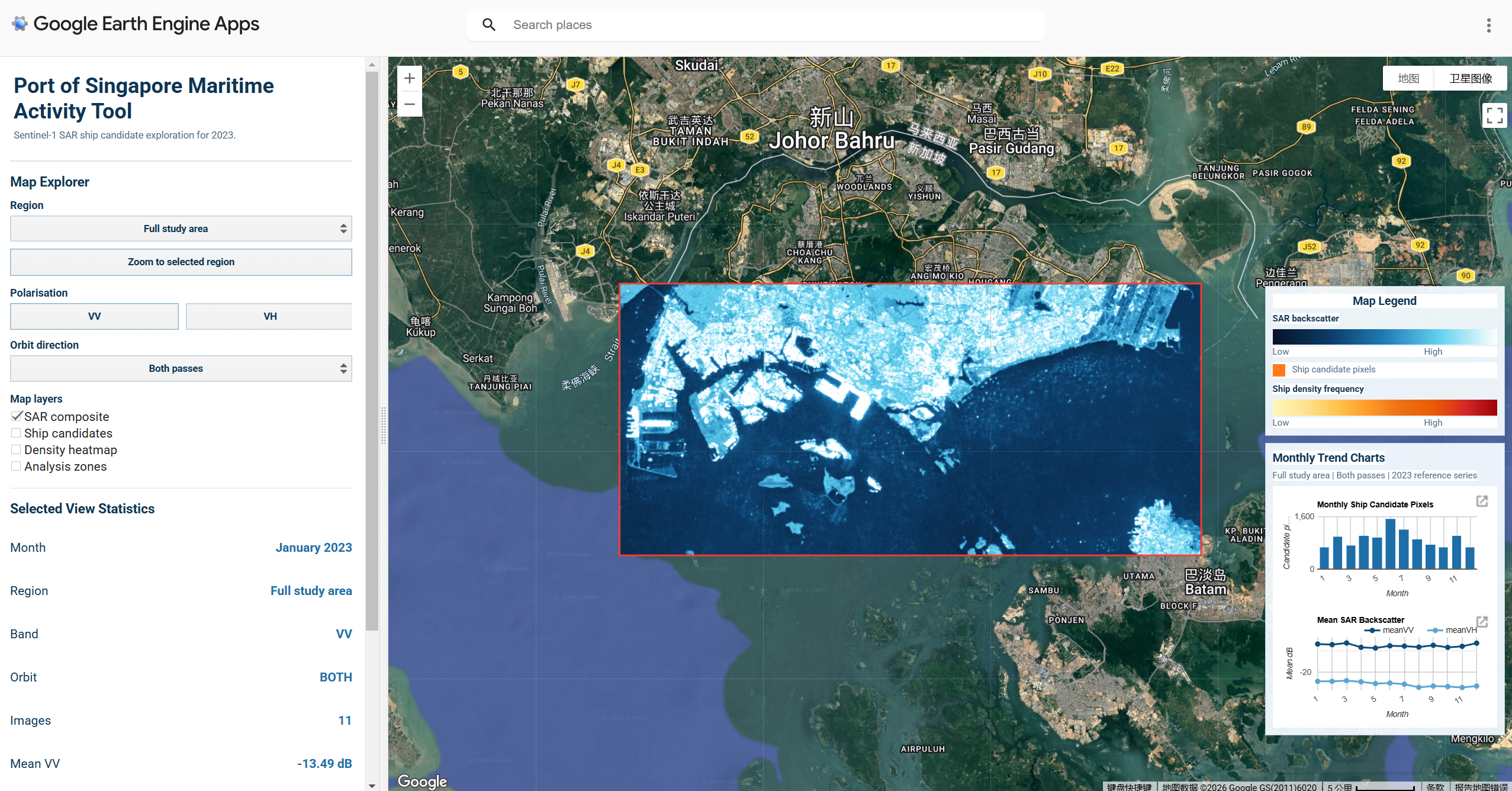Viewport: 1512px width, 791px height.
Task: Switch to 卫星图像 satellite view
Action: click(1471, 78)
